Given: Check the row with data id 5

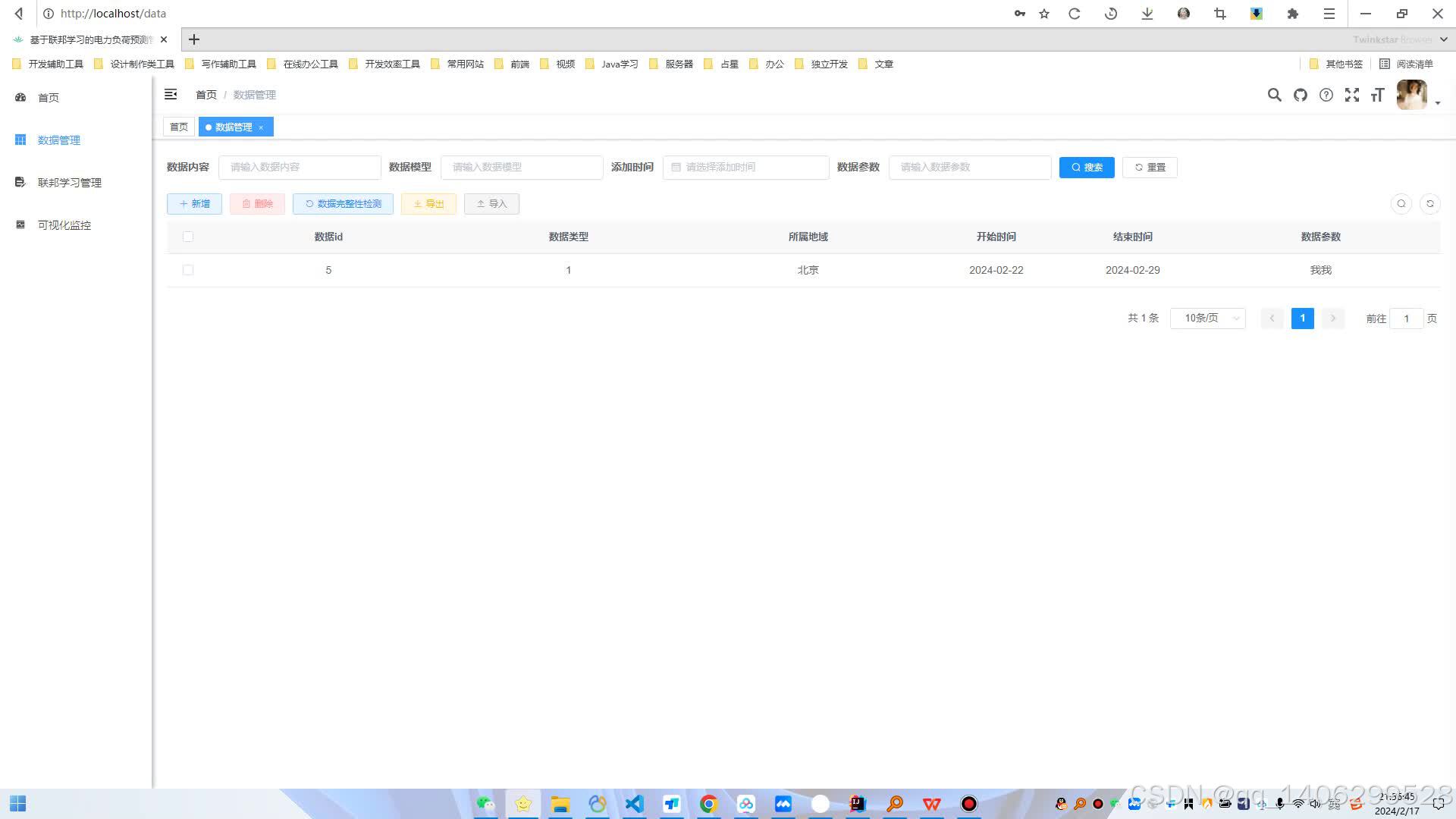Looking at the screenshot, I should pos(188,270).
